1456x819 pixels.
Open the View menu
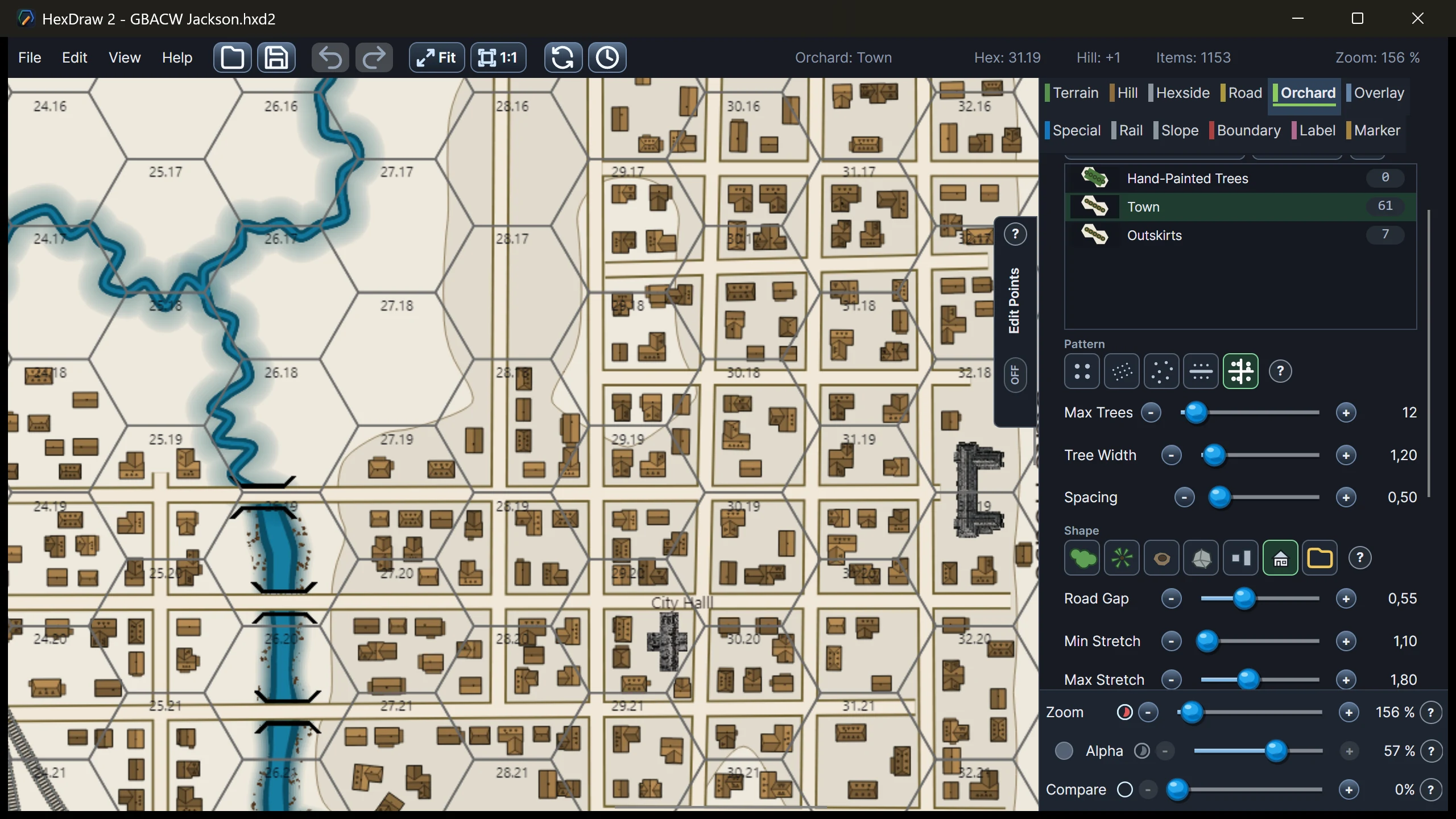(125, 57)
